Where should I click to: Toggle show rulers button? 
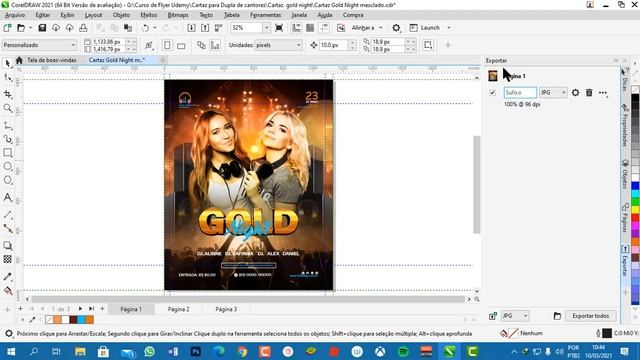tap(296, 28)
